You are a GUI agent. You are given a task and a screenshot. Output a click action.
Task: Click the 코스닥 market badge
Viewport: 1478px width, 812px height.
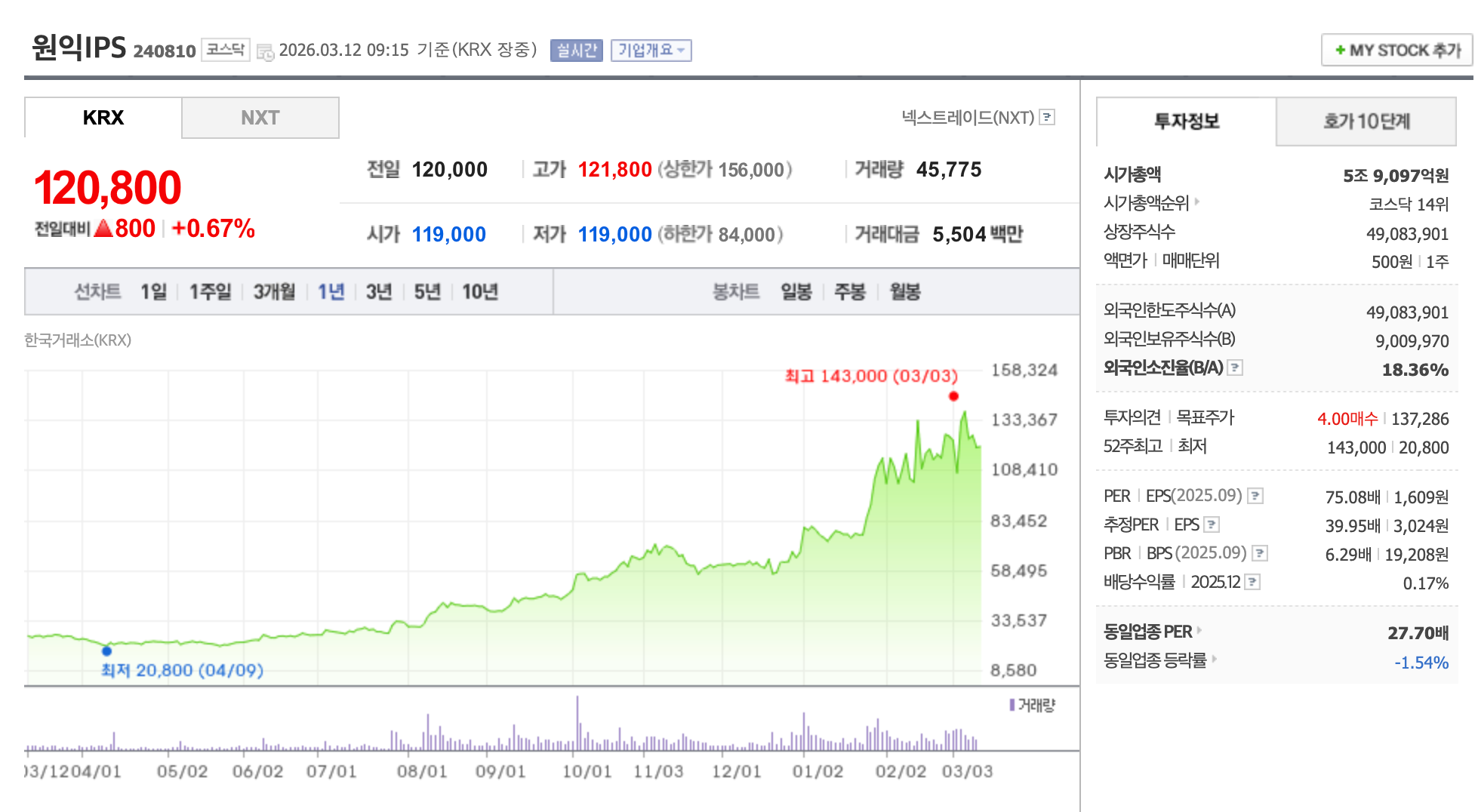tap(226, 50)
